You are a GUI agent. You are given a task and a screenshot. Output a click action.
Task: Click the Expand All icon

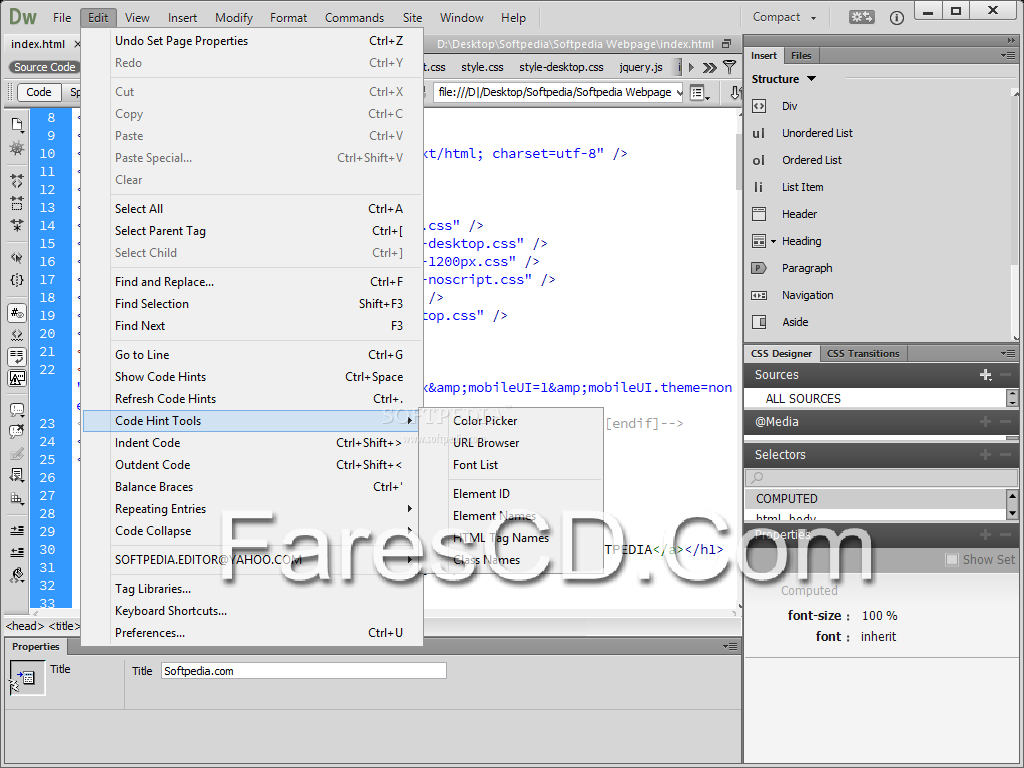pyautogui.click(x=17, y=225)
